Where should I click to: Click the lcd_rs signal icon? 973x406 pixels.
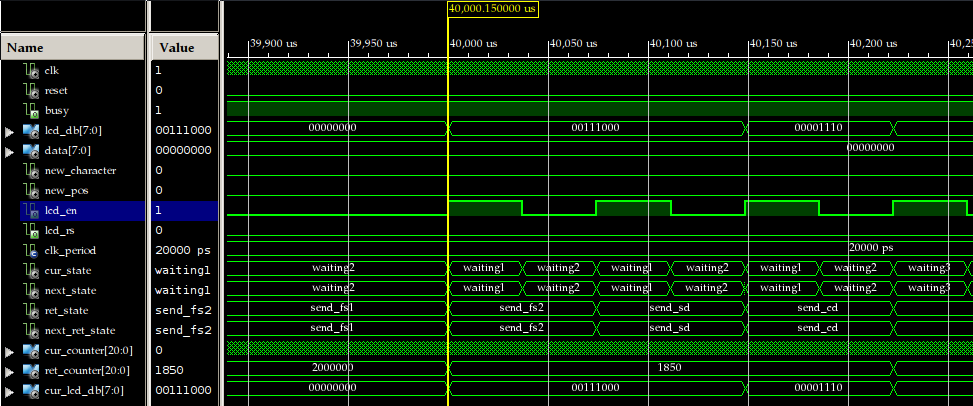pos(30,230)
